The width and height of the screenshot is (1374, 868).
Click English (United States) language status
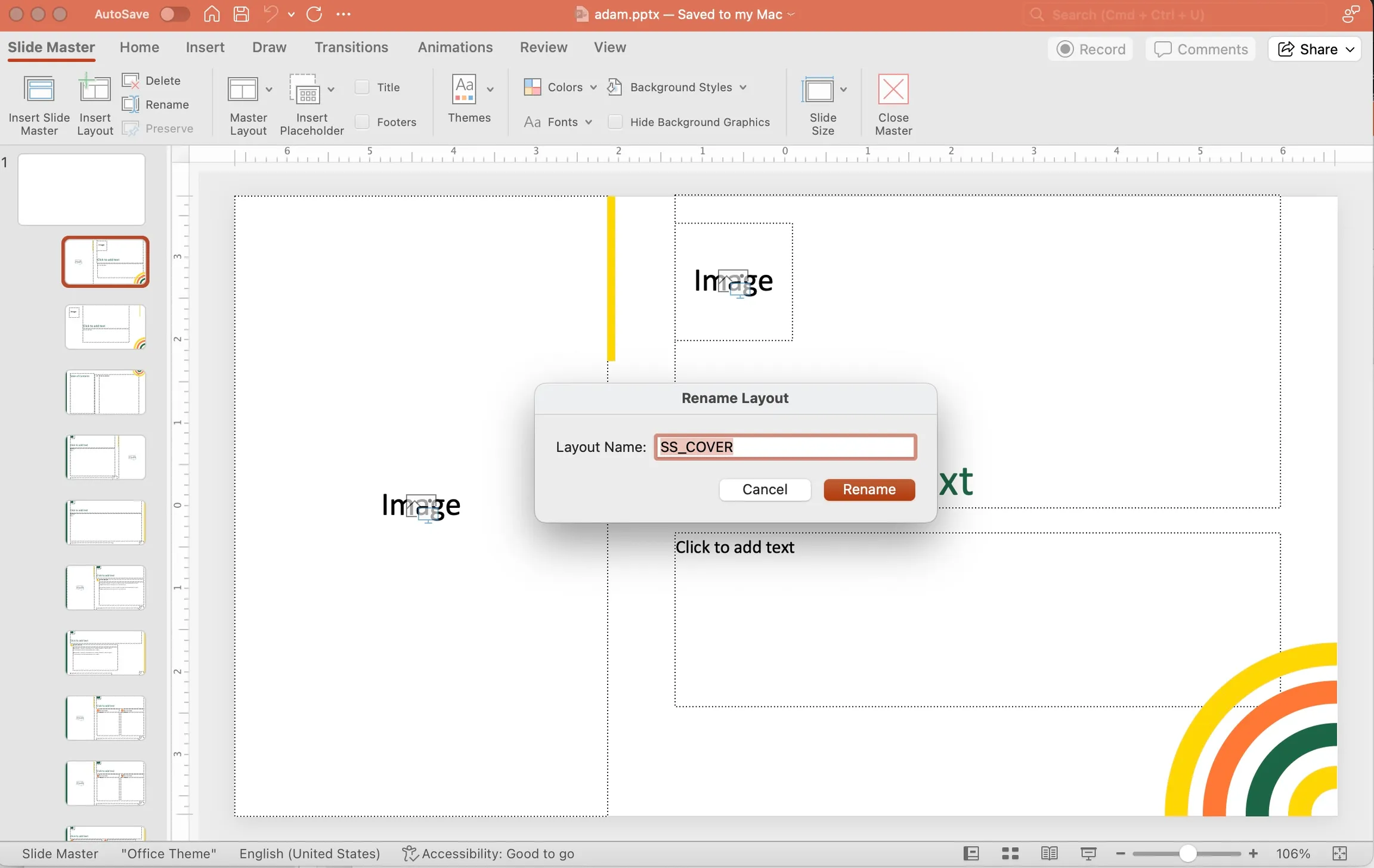(310, 854)
